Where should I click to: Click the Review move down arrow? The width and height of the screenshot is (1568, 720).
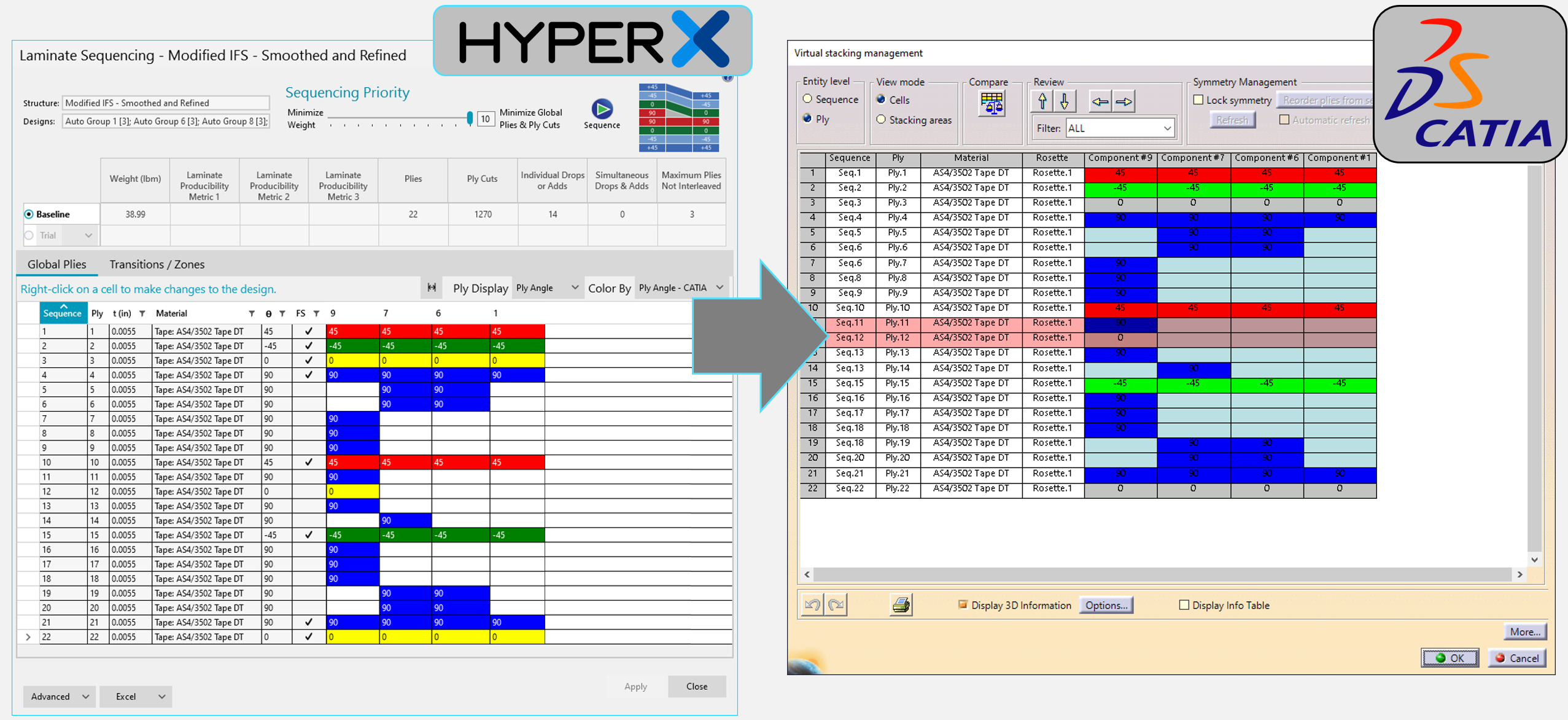(x=1065, y=101)
